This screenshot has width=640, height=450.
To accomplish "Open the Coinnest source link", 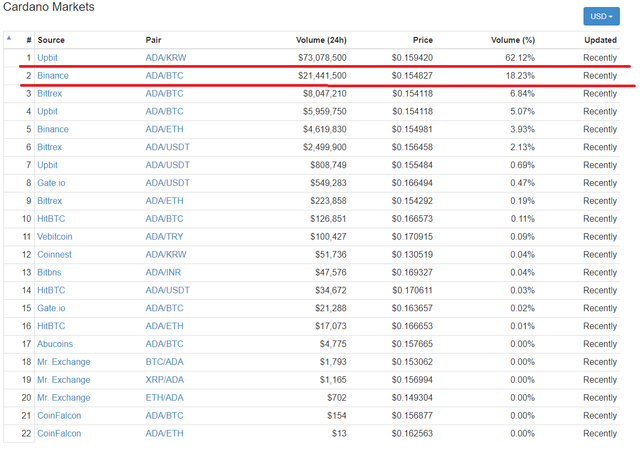I will [54, 255].
